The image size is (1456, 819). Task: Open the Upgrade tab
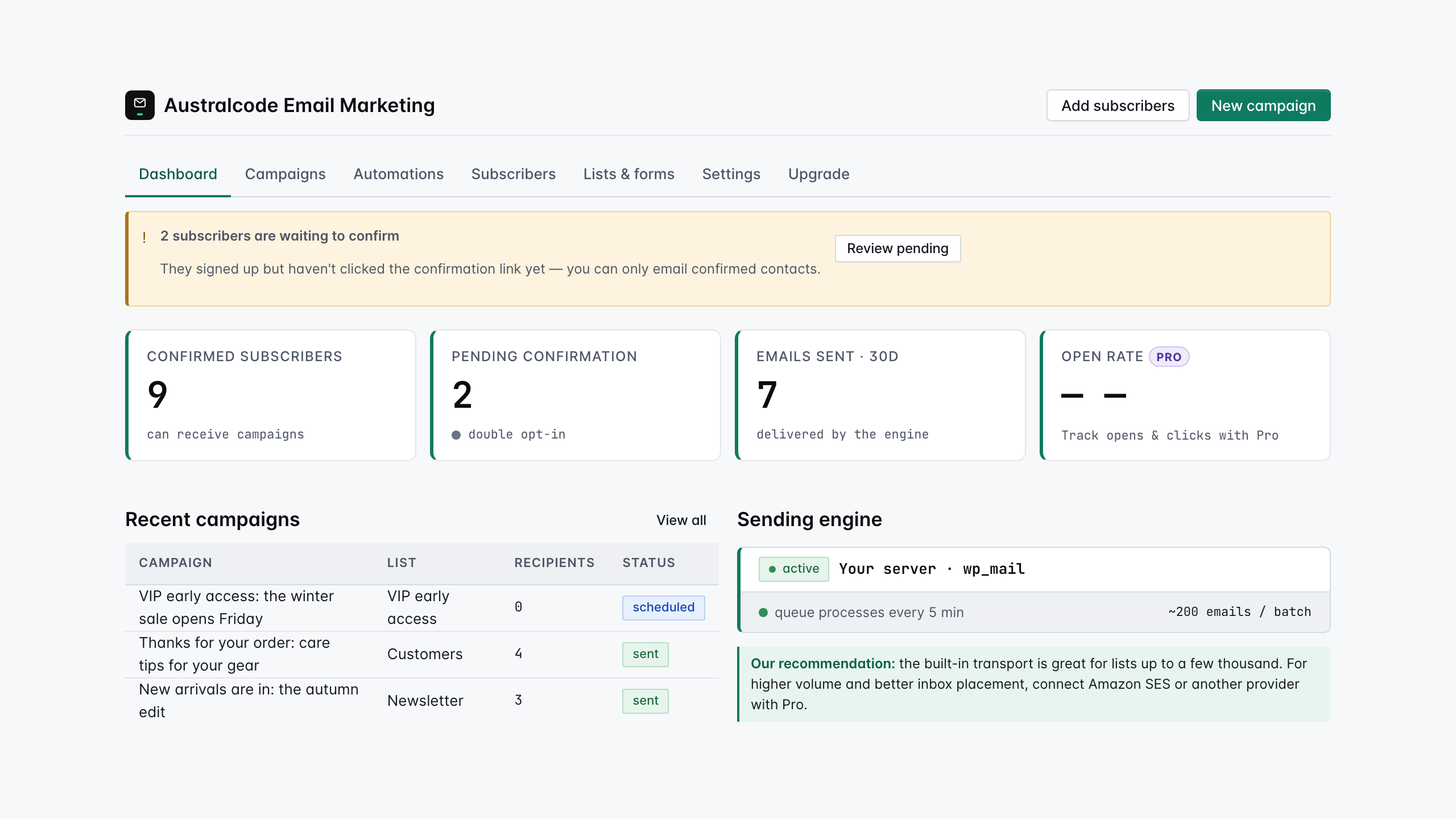819,174
